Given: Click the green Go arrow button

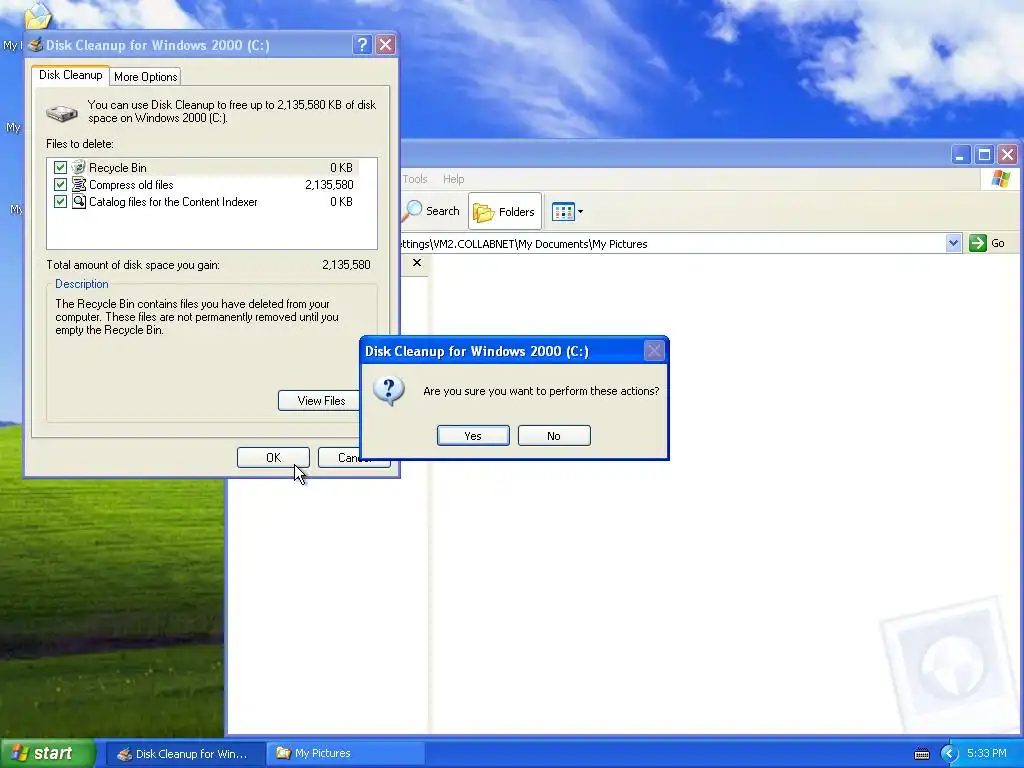Looking at the screenshot, I should click(x=978, y=244).
